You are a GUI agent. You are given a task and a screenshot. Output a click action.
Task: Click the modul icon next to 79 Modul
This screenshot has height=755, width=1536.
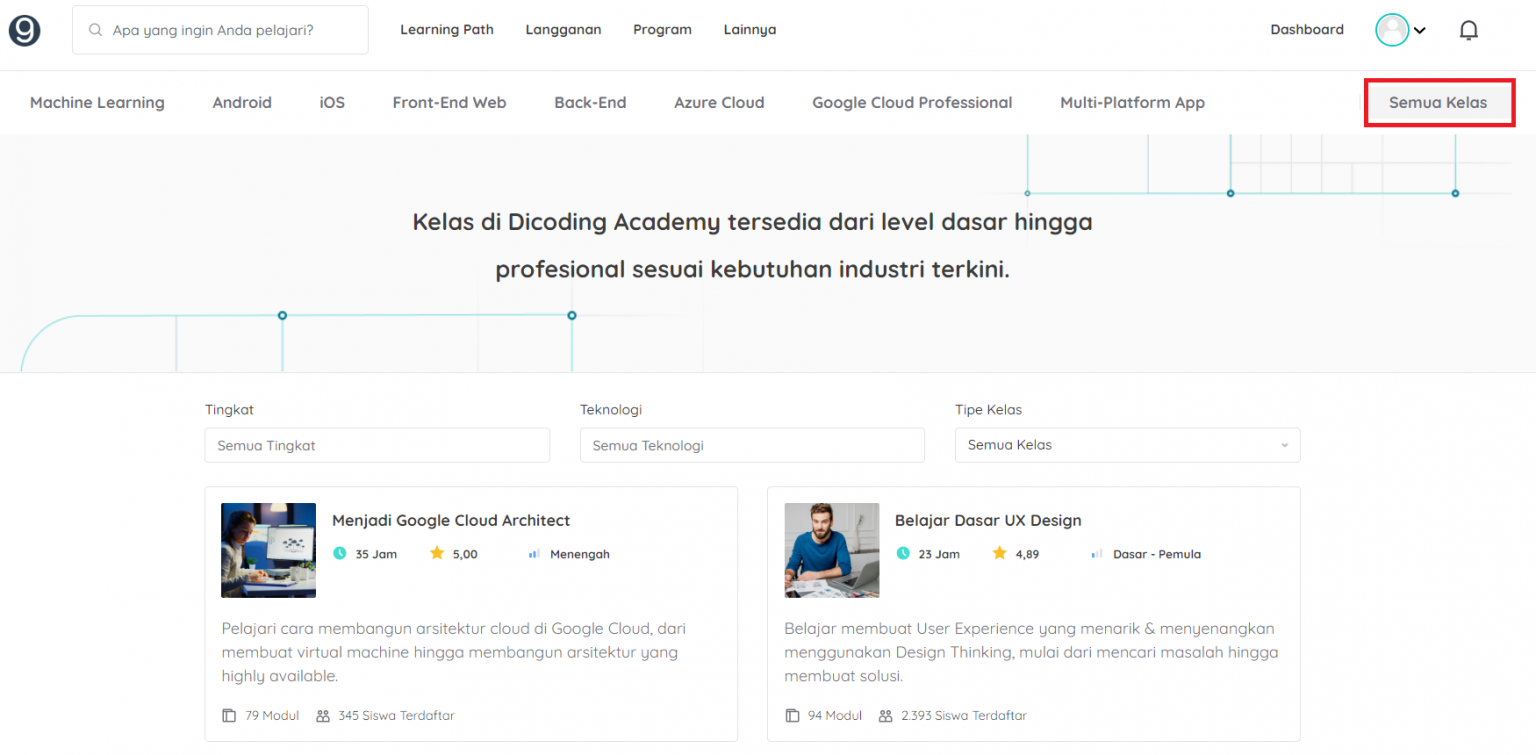[227, 715]
